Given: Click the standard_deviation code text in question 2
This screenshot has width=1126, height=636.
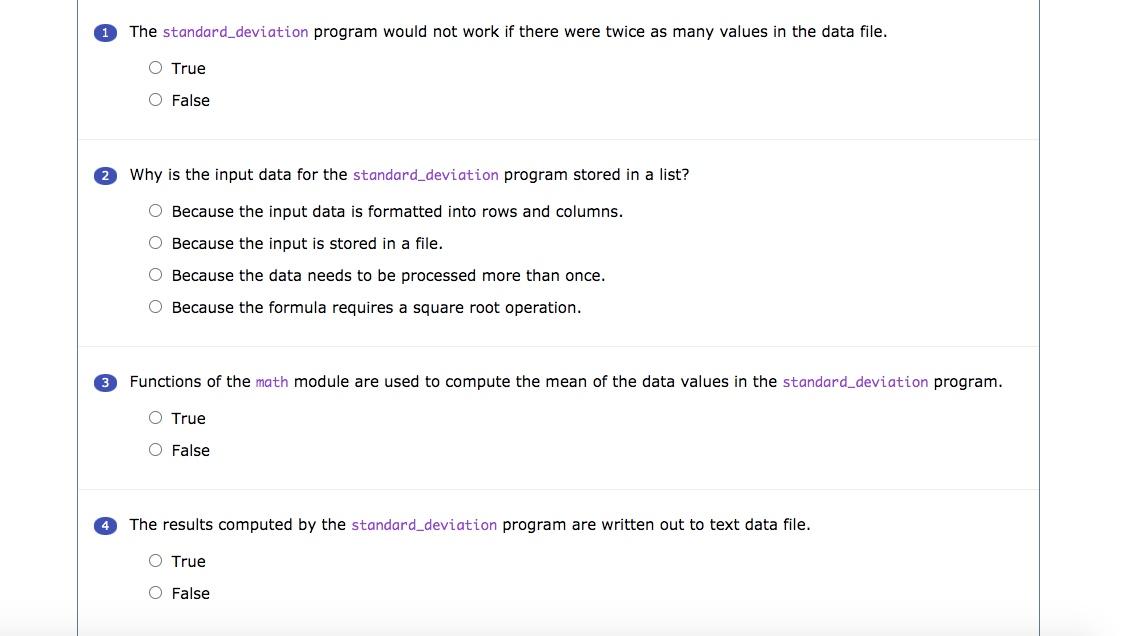Looking at the screenshot, I should (425, 175).
